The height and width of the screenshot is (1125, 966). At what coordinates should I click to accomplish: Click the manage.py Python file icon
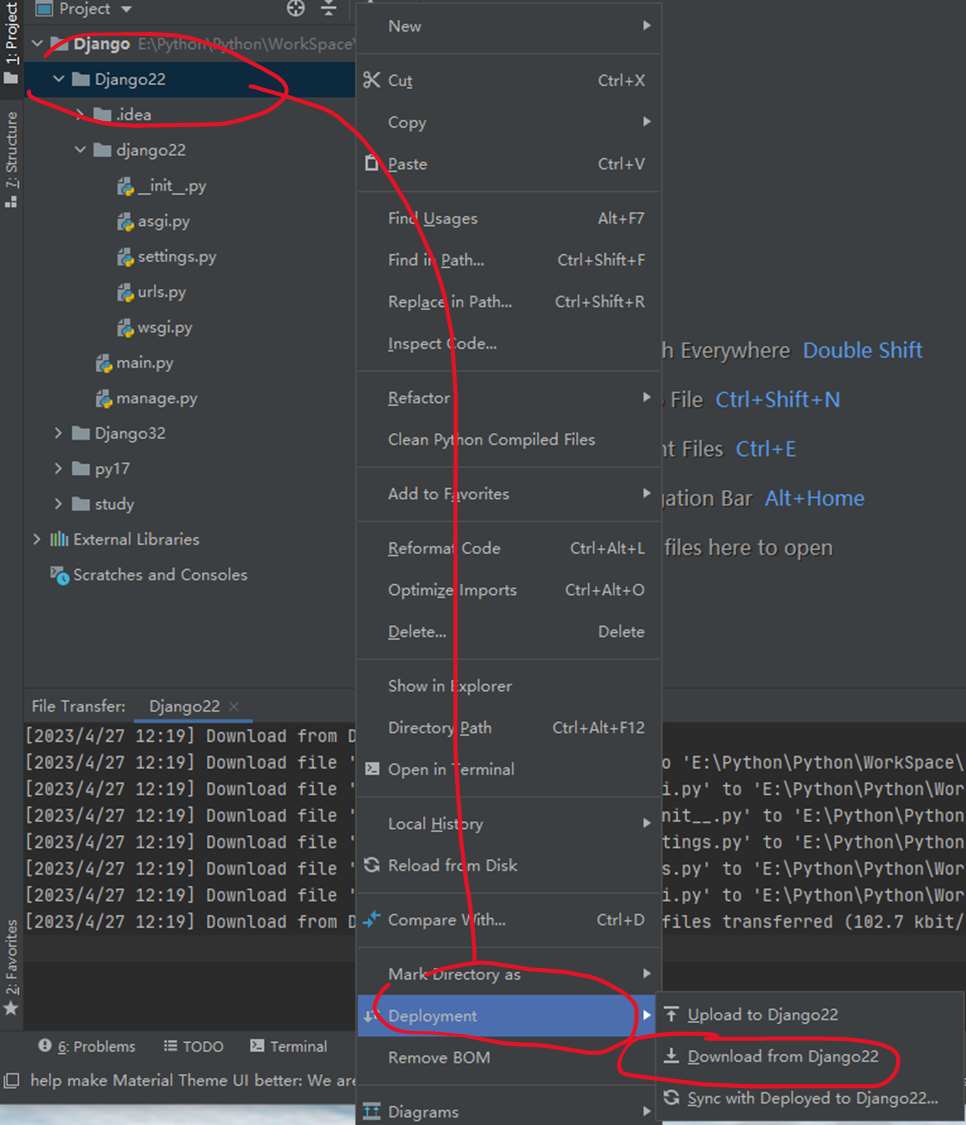(x=104, y=397)
